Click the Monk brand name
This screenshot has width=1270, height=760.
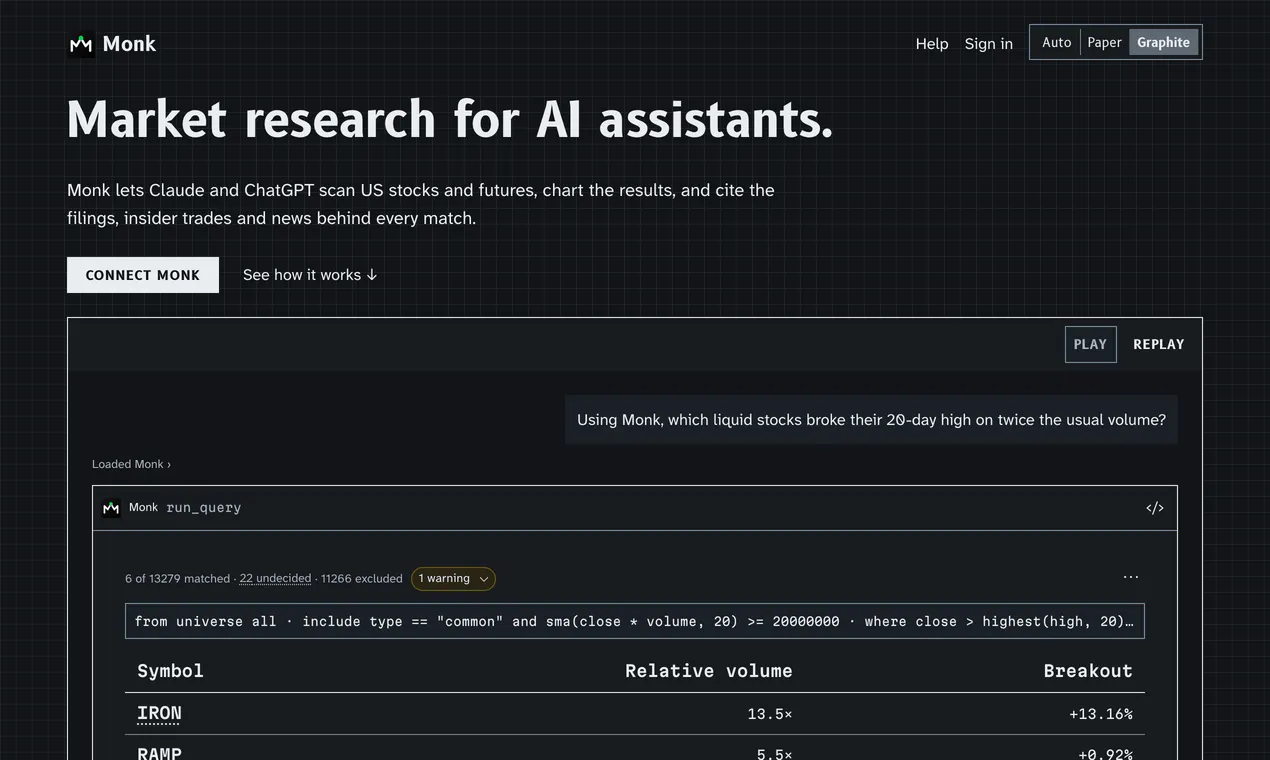129,44
